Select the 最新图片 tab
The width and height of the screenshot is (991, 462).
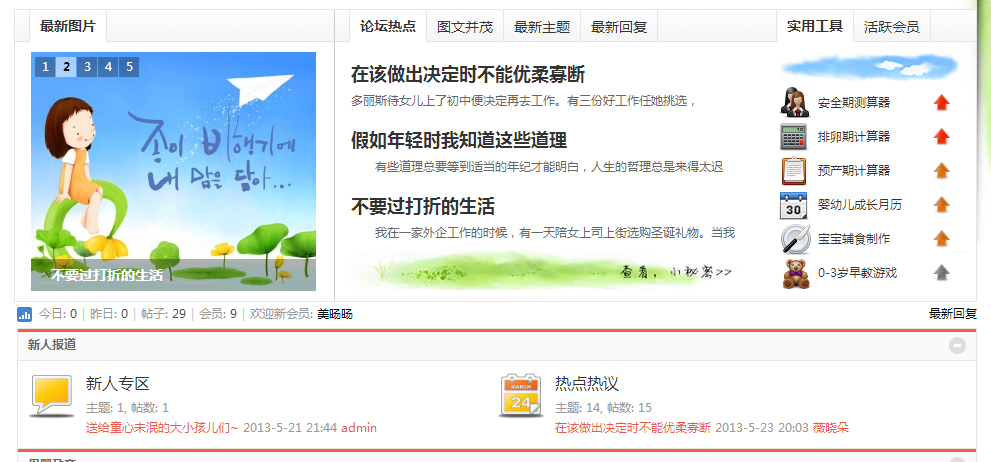(x=68, y=27)
